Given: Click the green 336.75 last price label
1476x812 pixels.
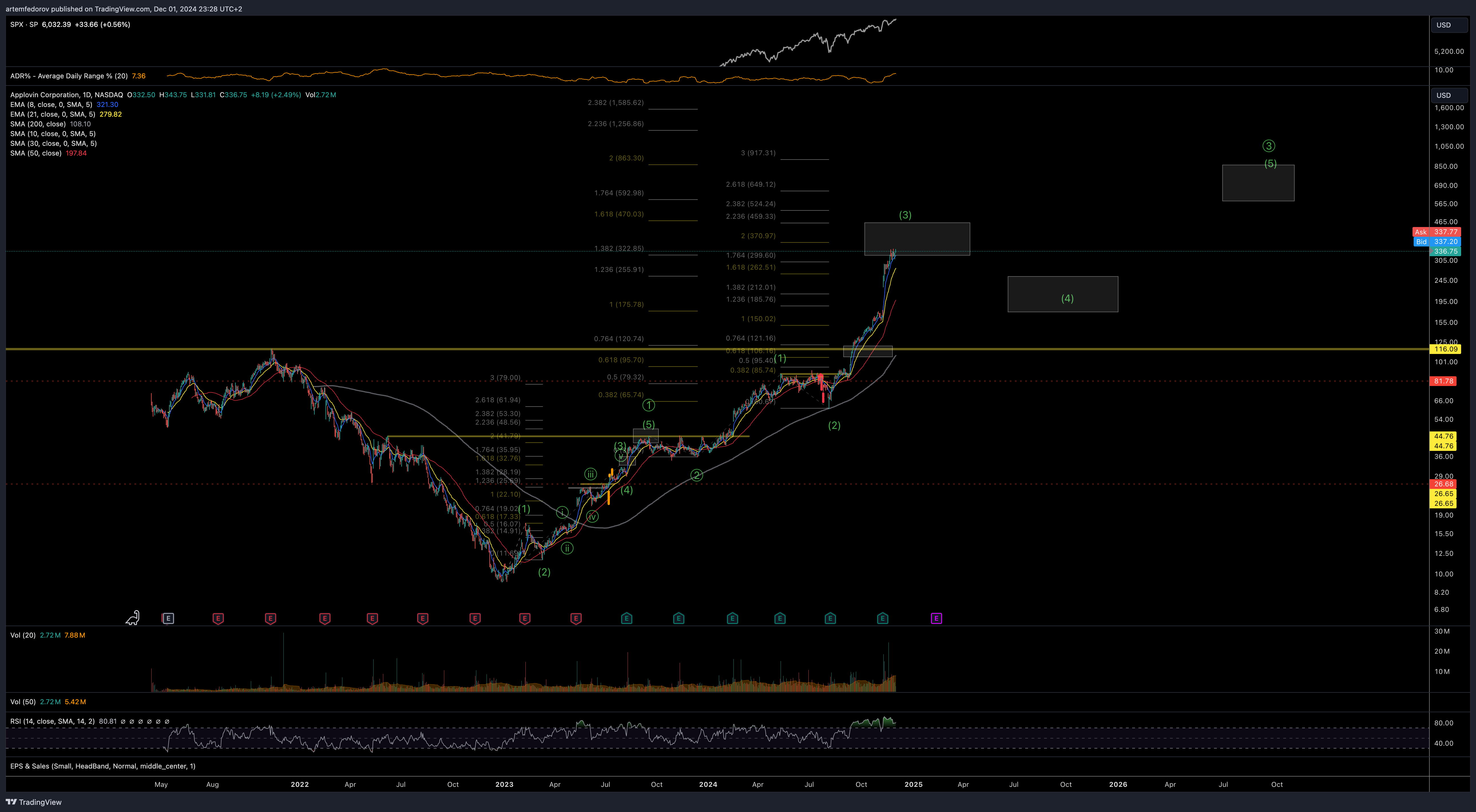Looking at the screenshot, I should tap(1446, 251).
